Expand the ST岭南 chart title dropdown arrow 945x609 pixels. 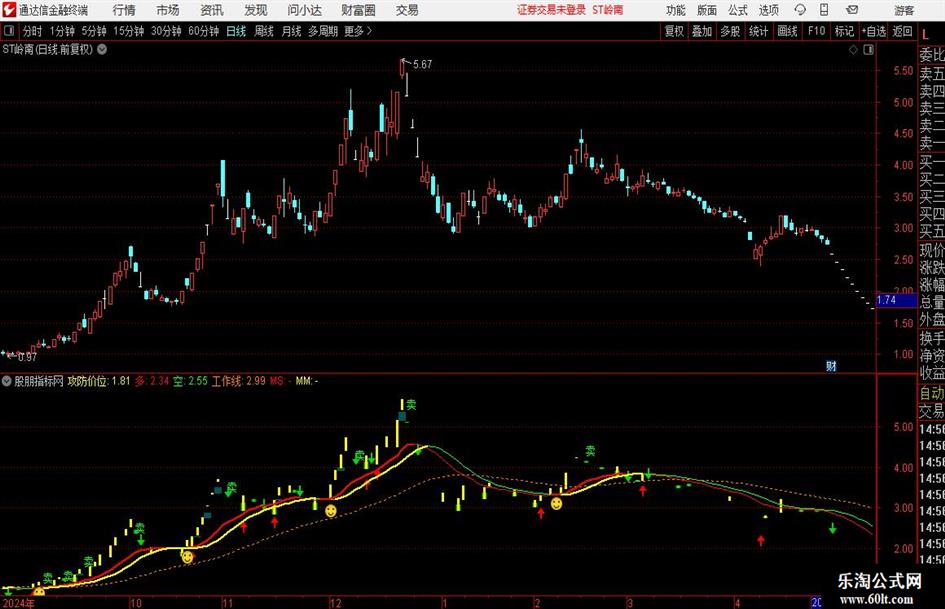102,49
